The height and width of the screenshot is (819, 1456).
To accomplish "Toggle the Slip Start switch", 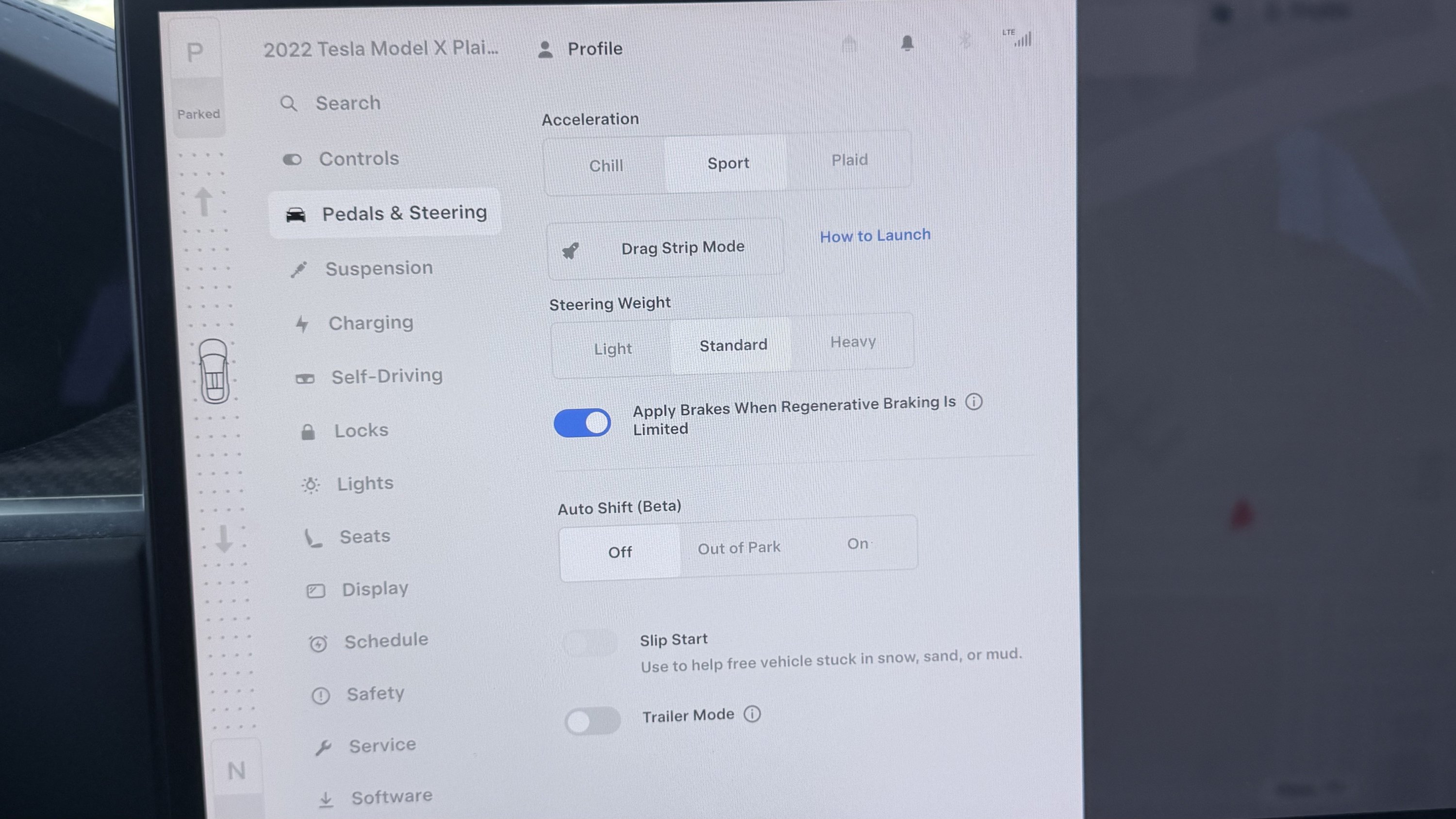I will pos(590,643).
